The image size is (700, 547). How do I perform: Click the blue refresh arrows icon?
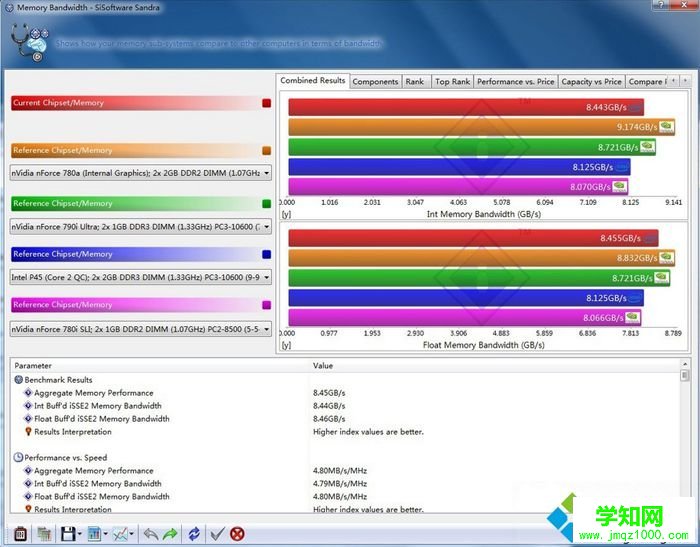(194, 534)
